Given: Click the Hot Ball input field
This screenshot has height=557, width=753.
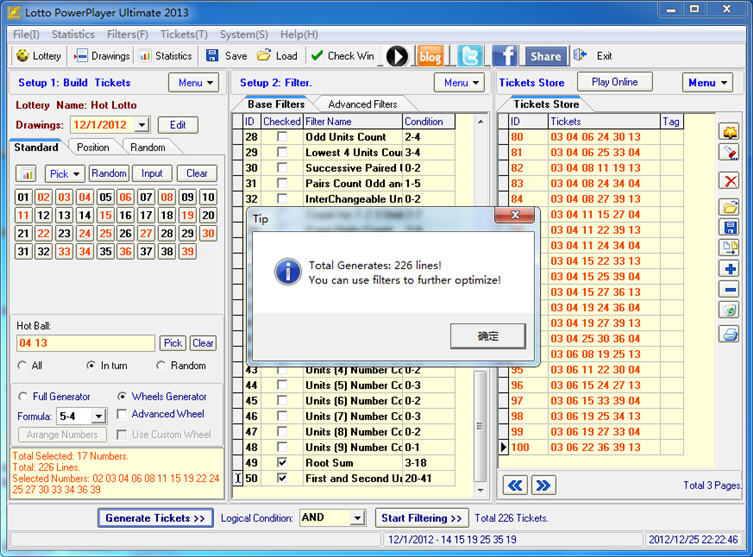Looking at the screenshot, I should 85,343.
